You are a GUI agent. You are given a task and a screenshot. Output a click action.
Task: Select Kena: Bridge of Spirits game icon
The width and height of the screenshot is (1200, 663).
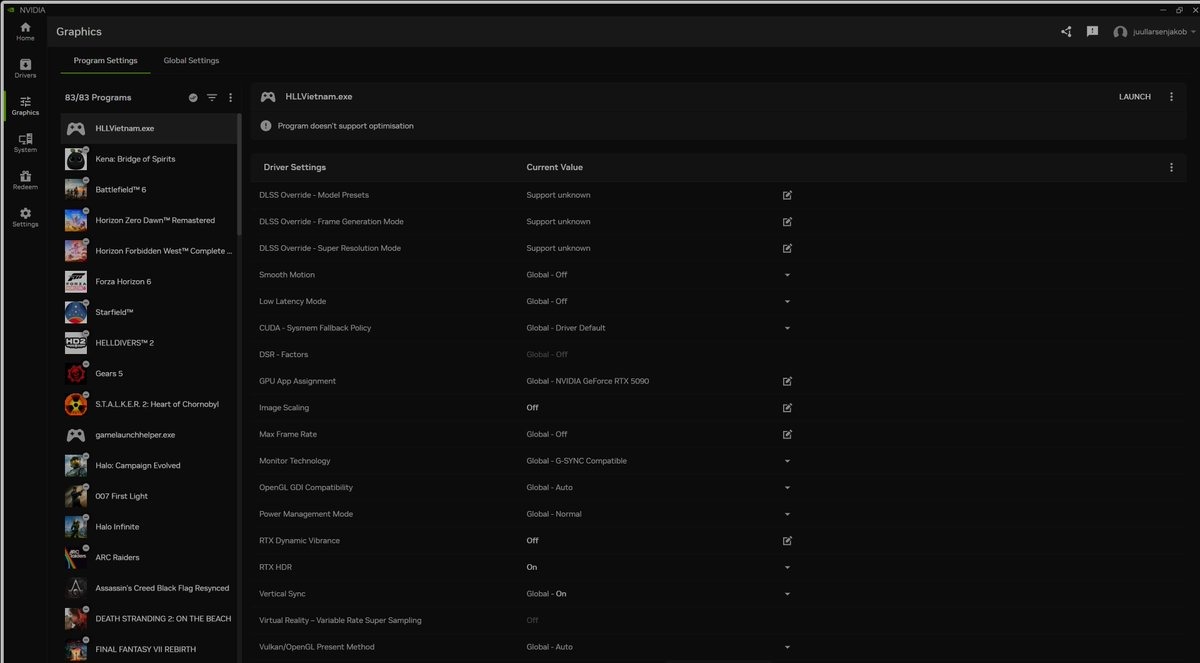76,159
